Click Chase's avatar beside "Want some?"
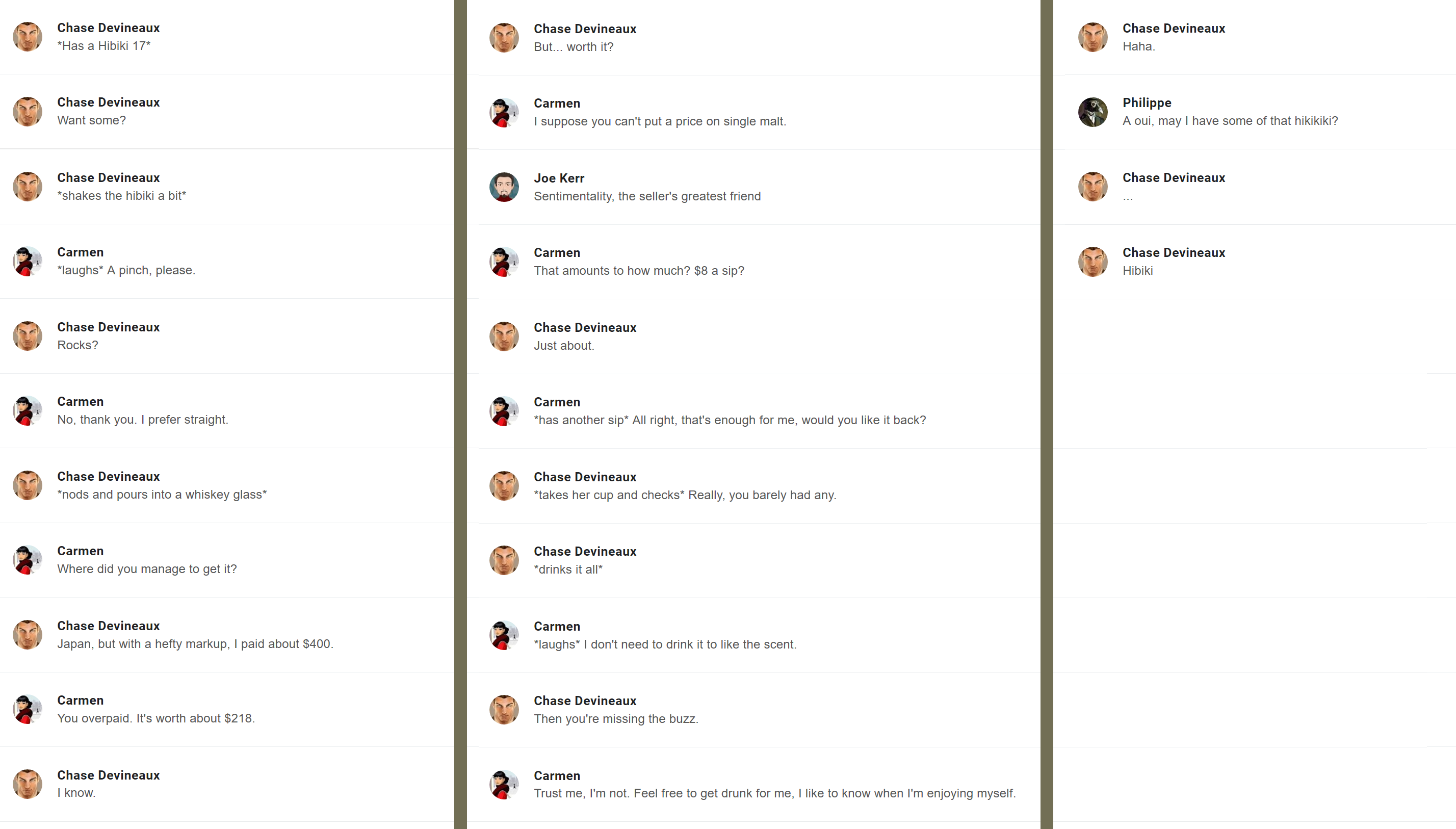1456x829 pixels. click(x=28, y=112)
